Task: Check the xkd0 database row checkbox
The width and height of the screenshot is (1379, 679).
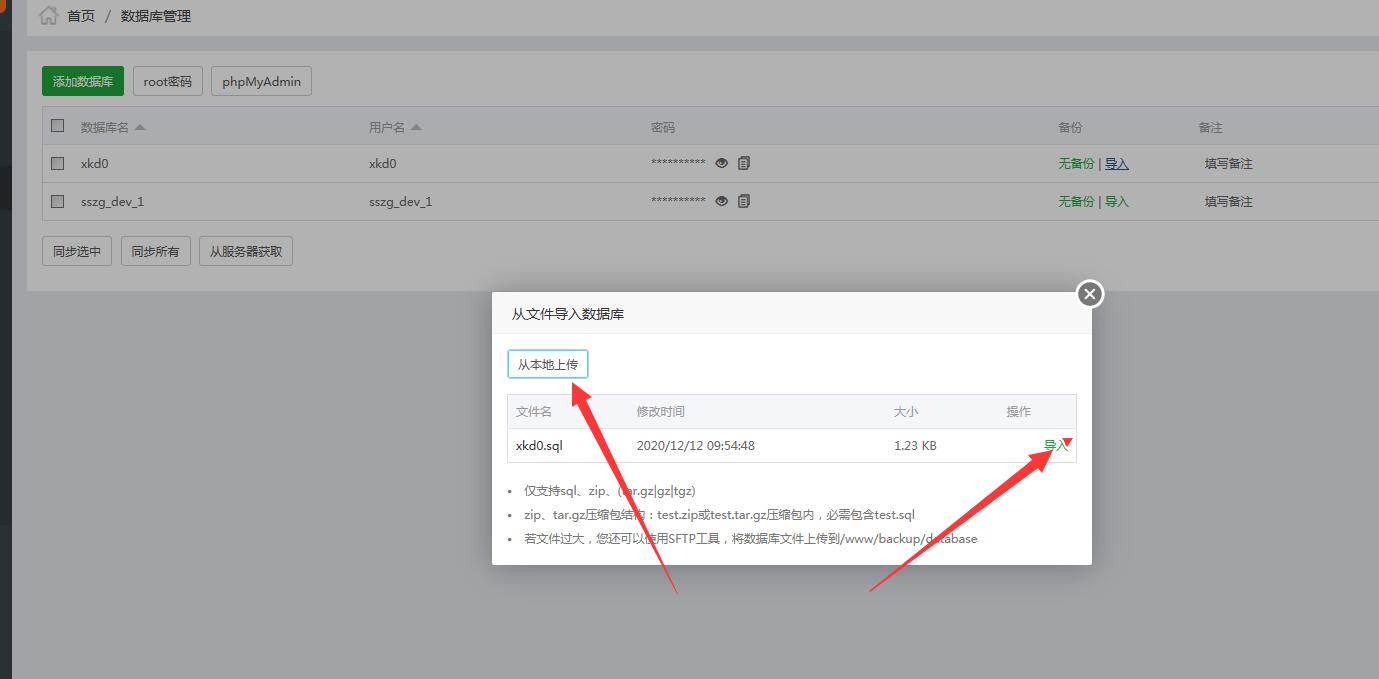Action: pyautogui.click(x=58, y=163)
